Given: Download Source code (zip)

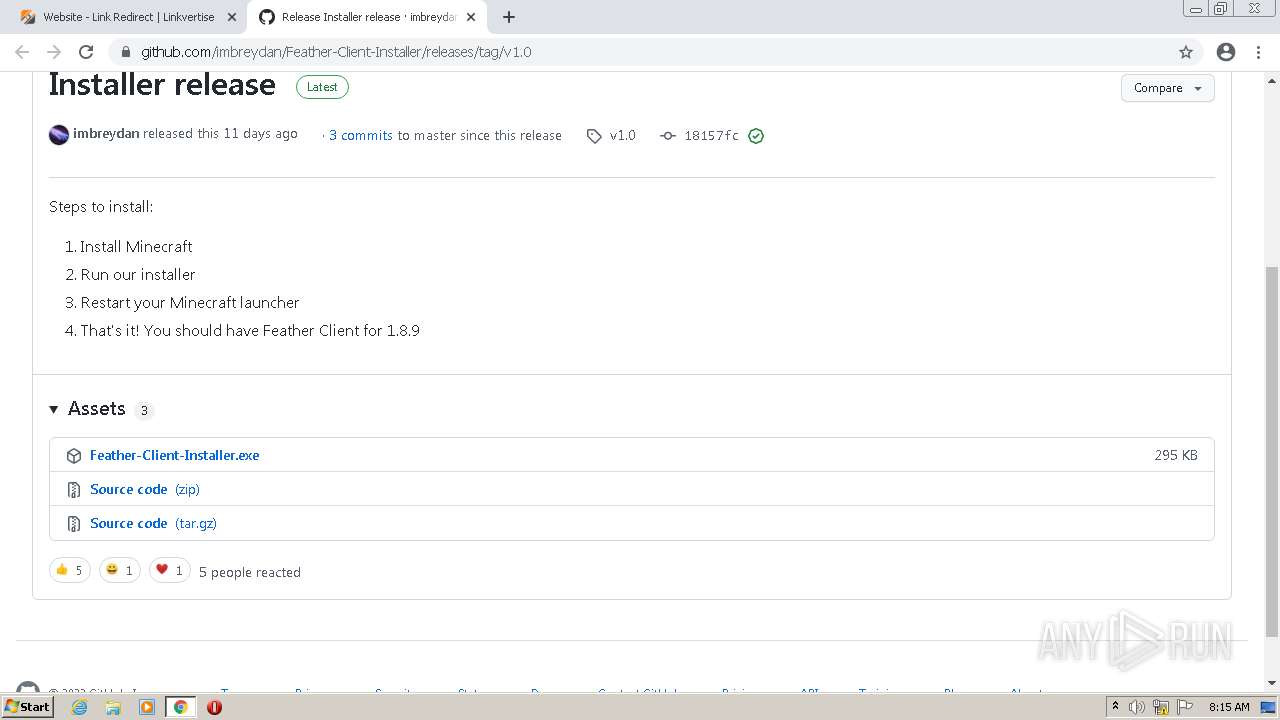Looking at the screenshot, I should [145, 489].
